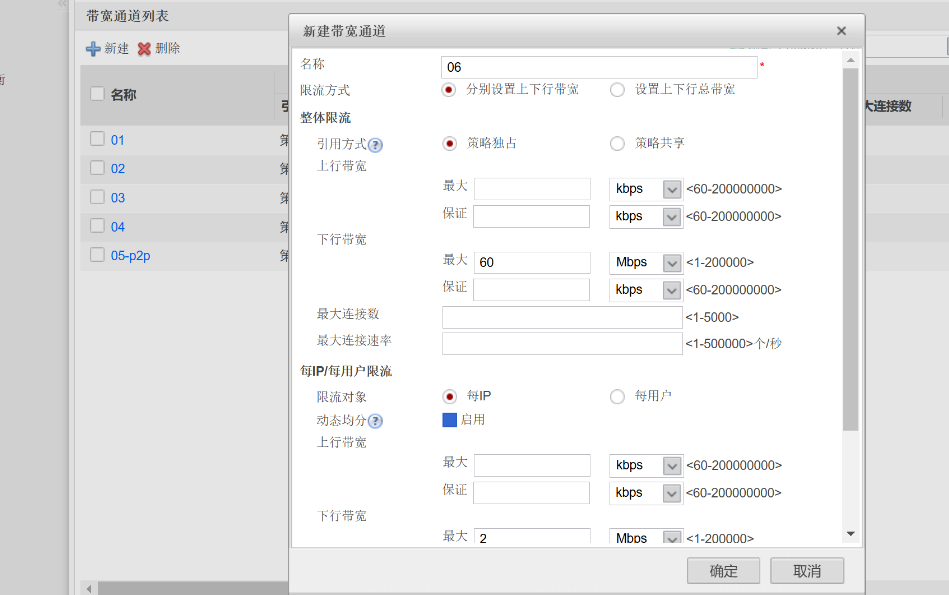
Task: Click overall upstream 最大 bandwidth input
Action: tap(532, 189)
